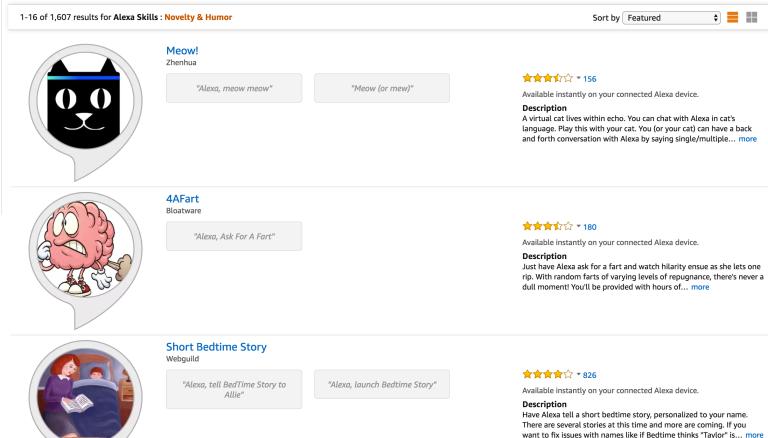Click the "Alexa, Ask For A Fart" phrase

234,236
